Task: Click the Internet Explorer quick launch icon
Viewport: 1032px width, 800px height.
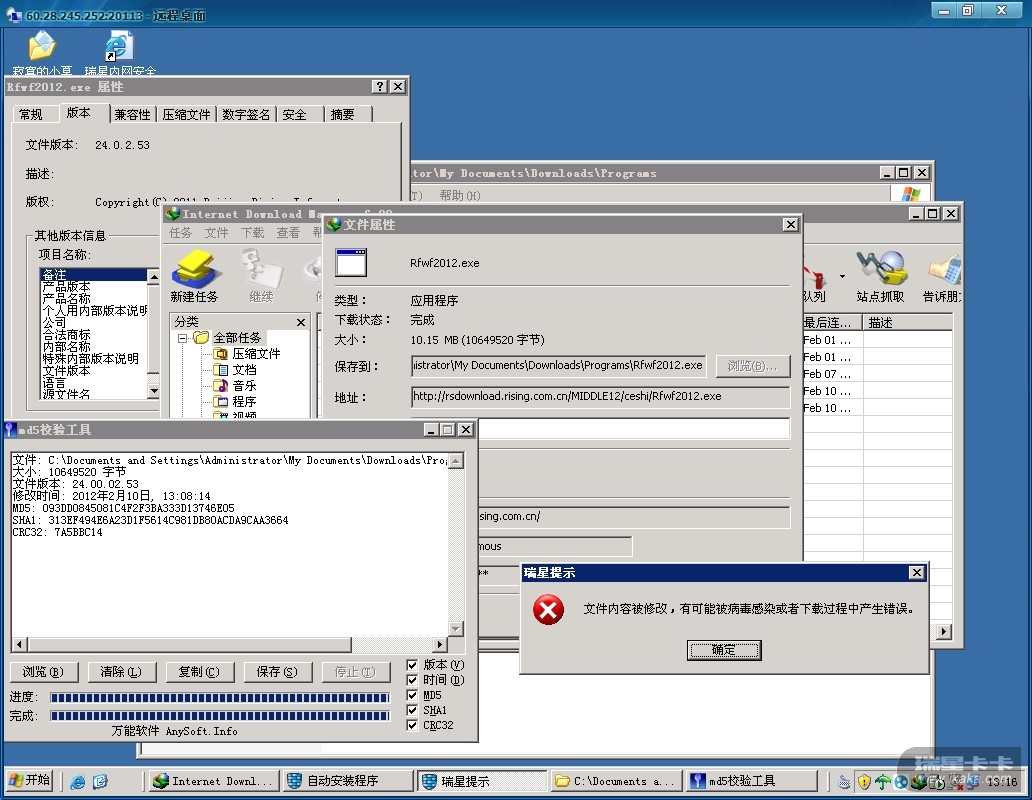Action: click(x=78, y=782)
